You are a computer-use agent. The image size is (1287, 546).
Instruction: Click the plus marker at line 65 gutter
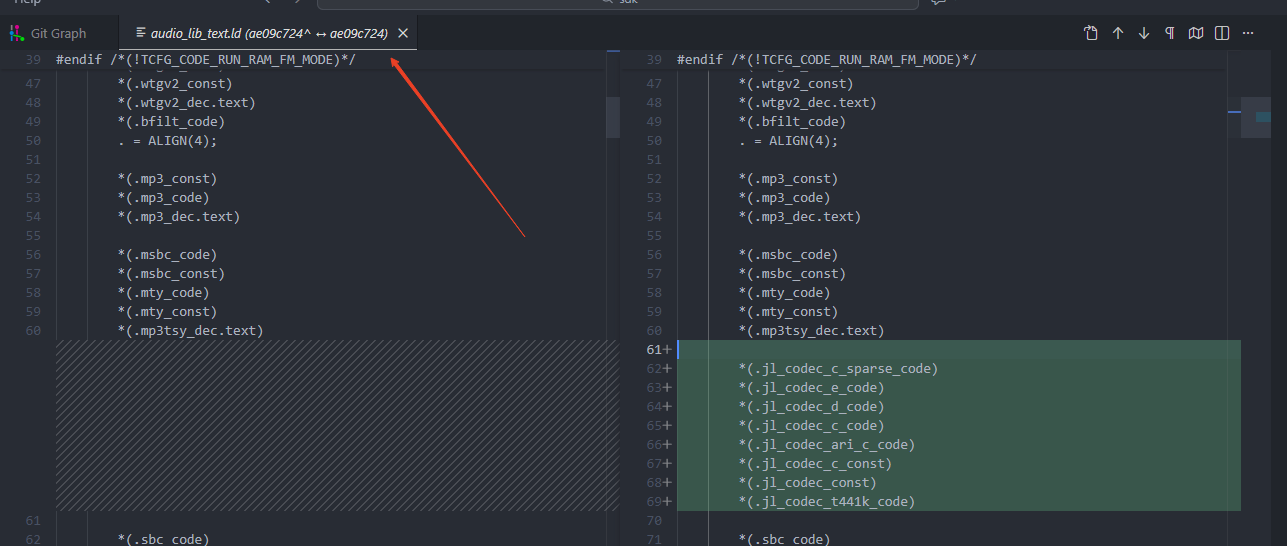[667, 426]
